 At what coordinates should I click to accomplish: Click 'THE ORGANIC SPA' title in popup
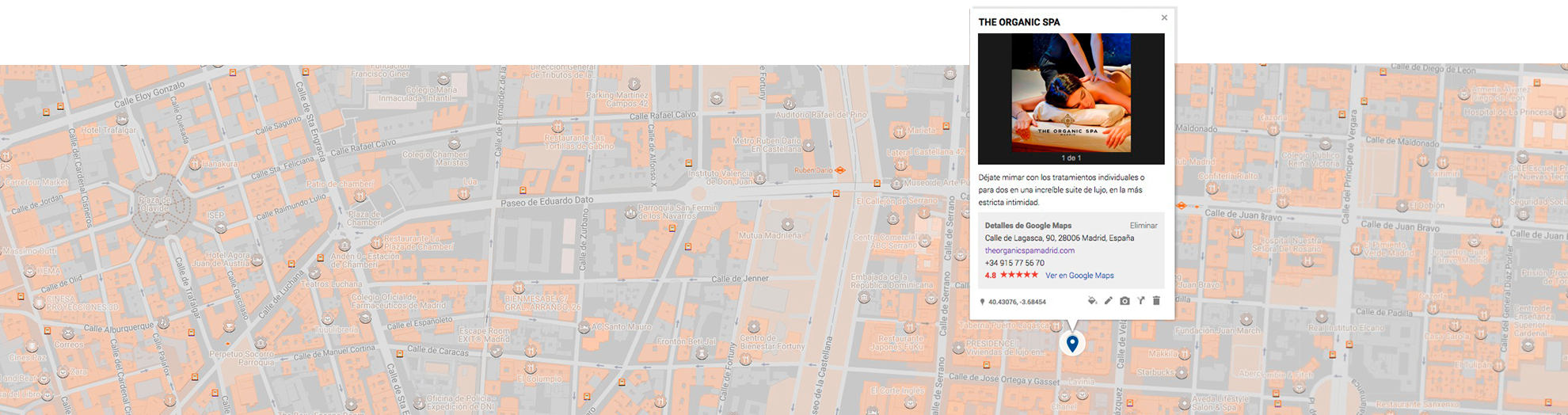1019,22
